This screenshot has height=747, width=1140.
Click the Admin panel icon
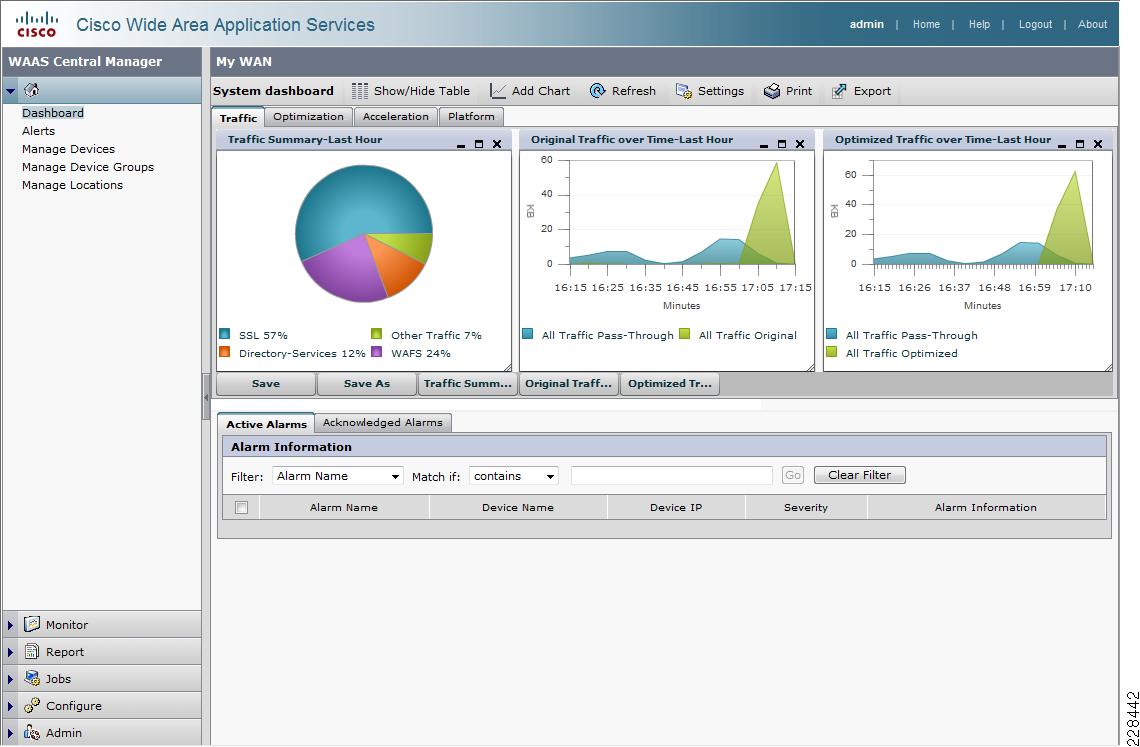point(31,732)
